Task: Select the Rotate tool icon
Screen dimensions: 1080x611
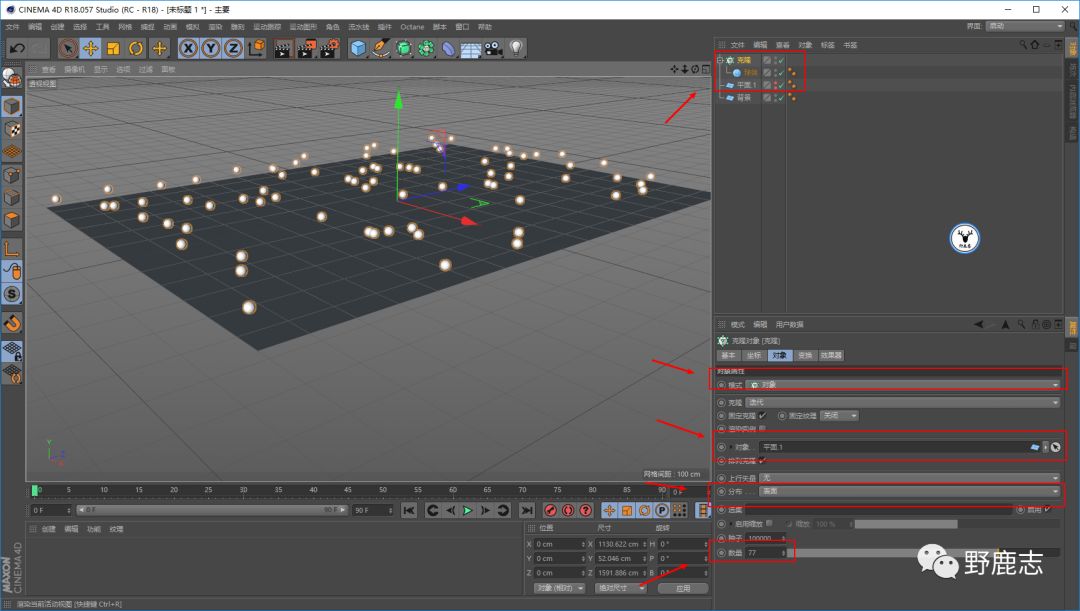Action: (x=136, y=48)
